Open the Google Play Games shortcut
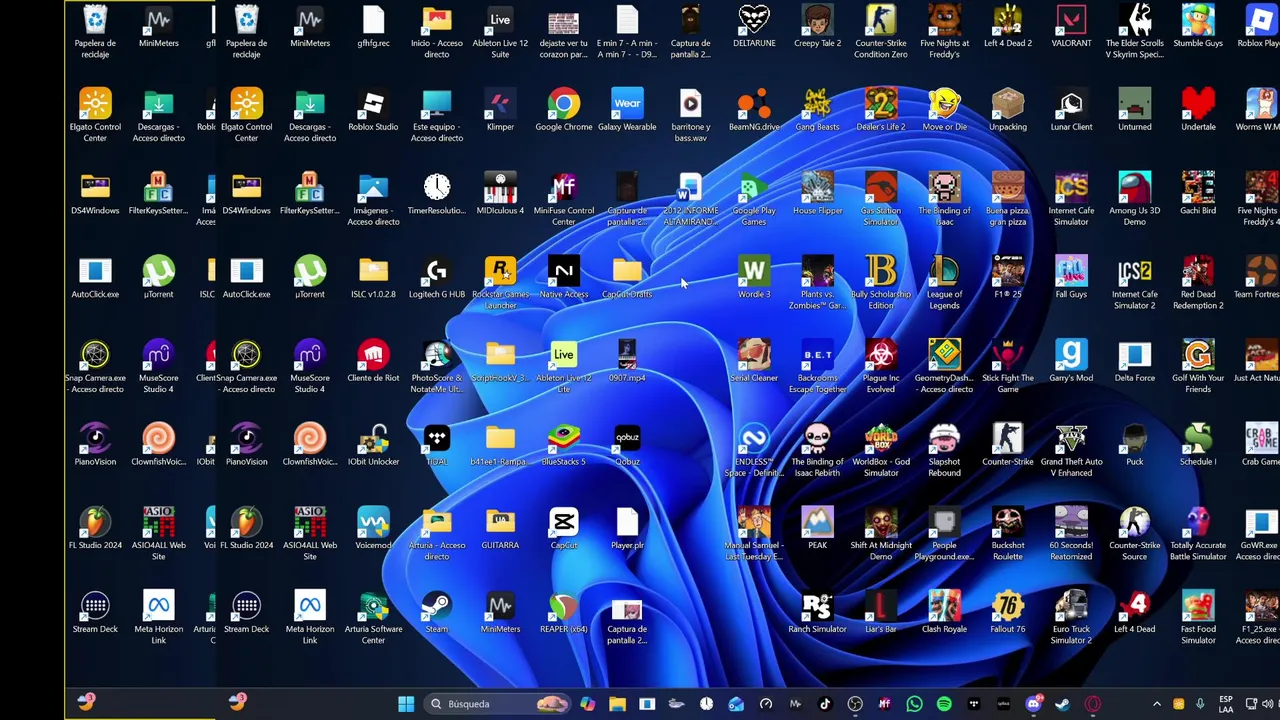Image resolution: width=1280 pixels, height=720 pixels. [x=754, y=200]
